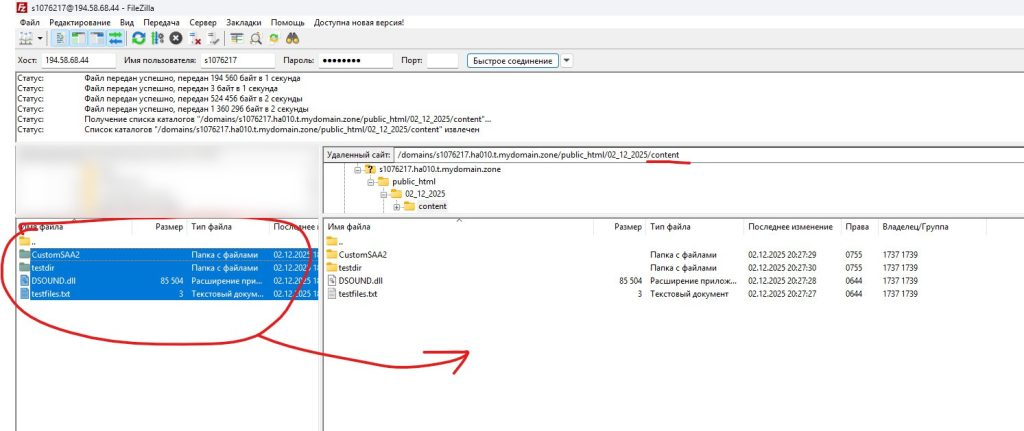1024x431 pixels.
Task: Toggle the local directory tree view
Action: (x=79, y=38)
